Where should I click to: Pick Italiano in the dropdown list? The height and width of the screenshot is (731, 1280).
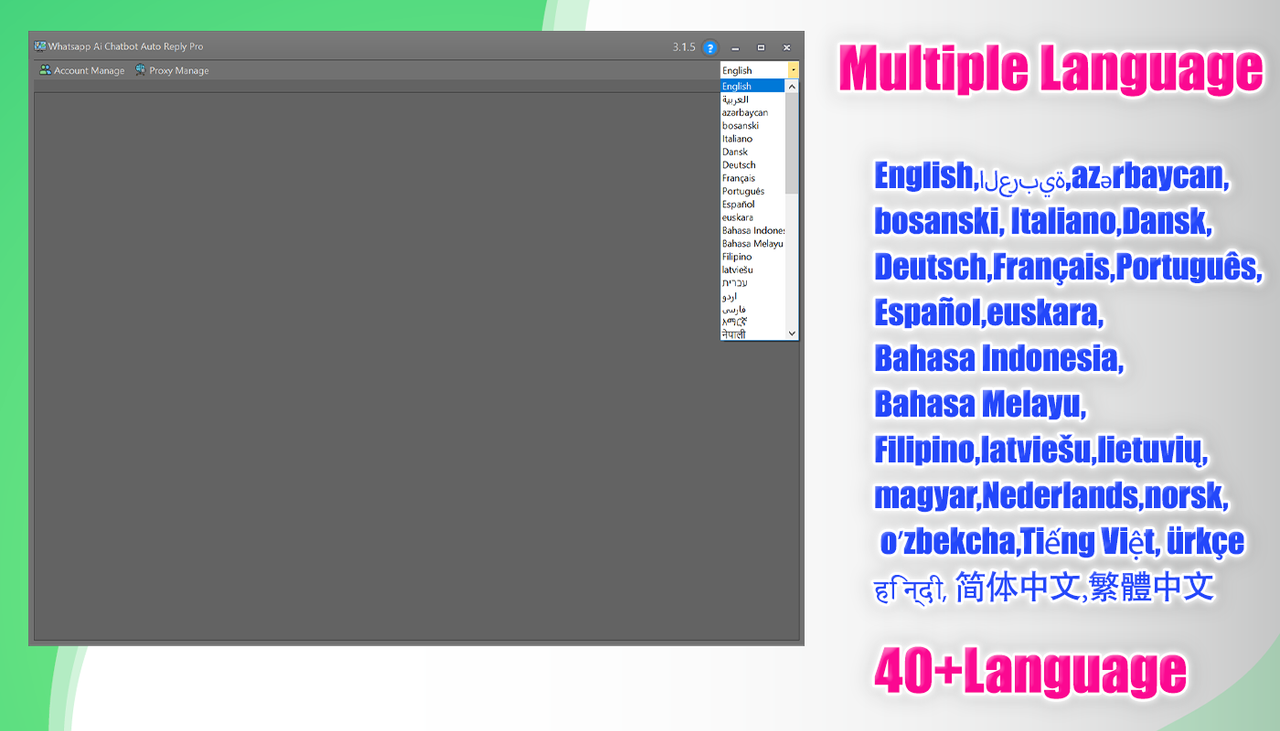753,139
